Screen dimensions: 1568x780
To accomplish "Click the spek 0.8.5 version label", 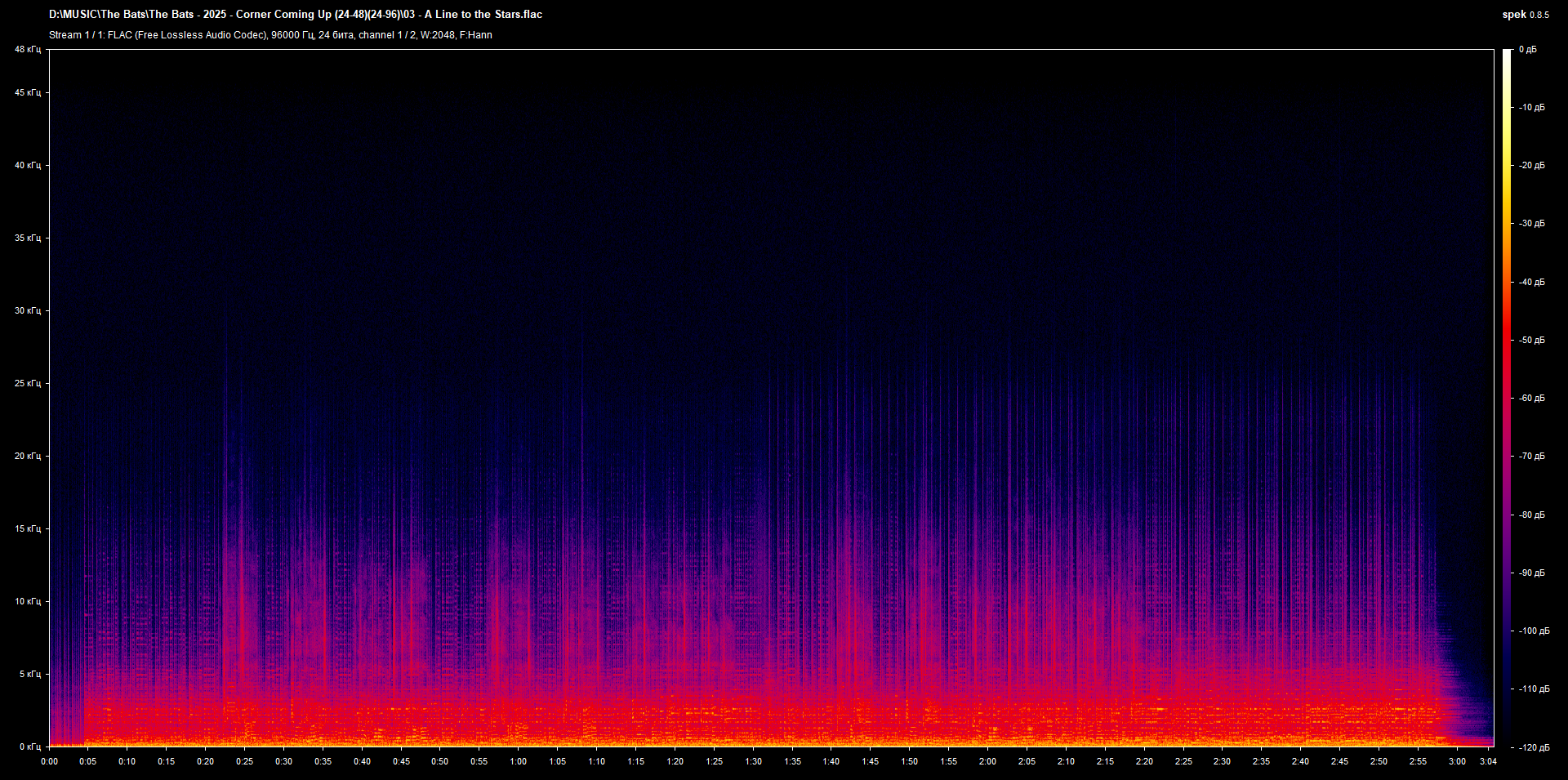I will (1525, 15).
